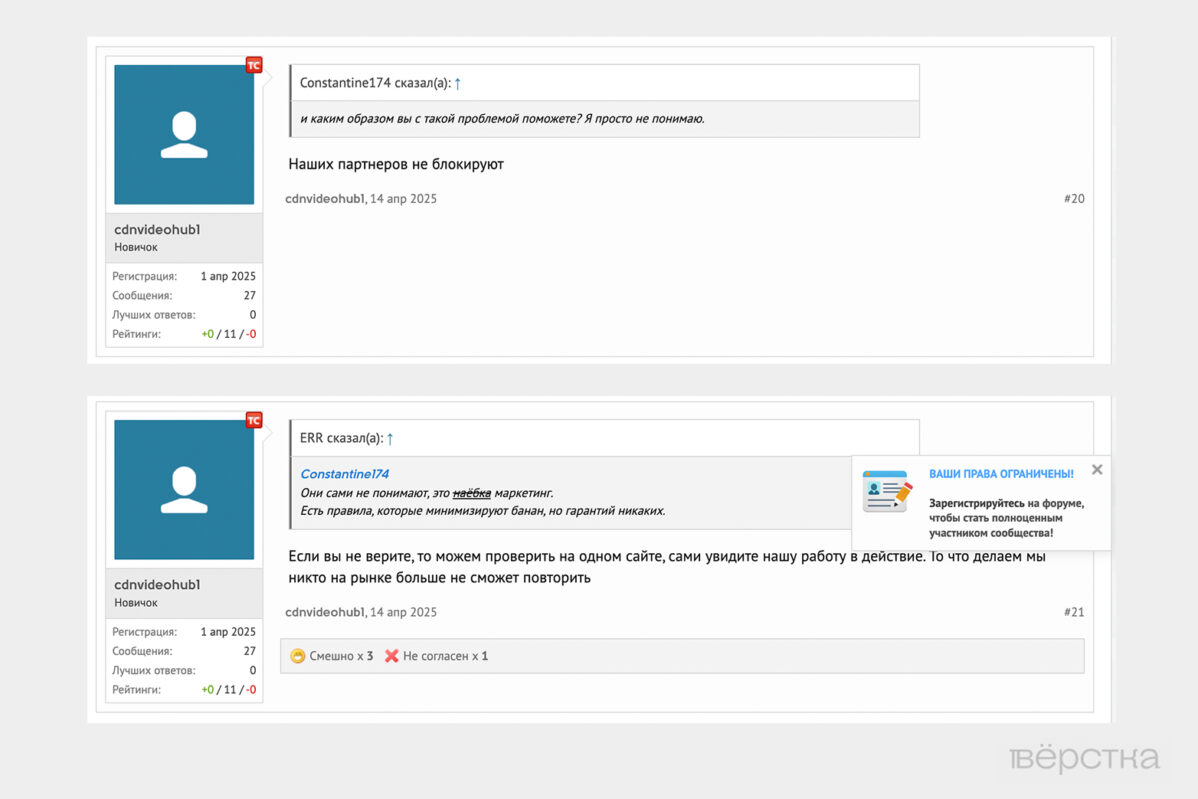Click the TC badge on post #21 avatar
Image resolution: width=1198 pixels, height=799 pixels.
[254, 421]
